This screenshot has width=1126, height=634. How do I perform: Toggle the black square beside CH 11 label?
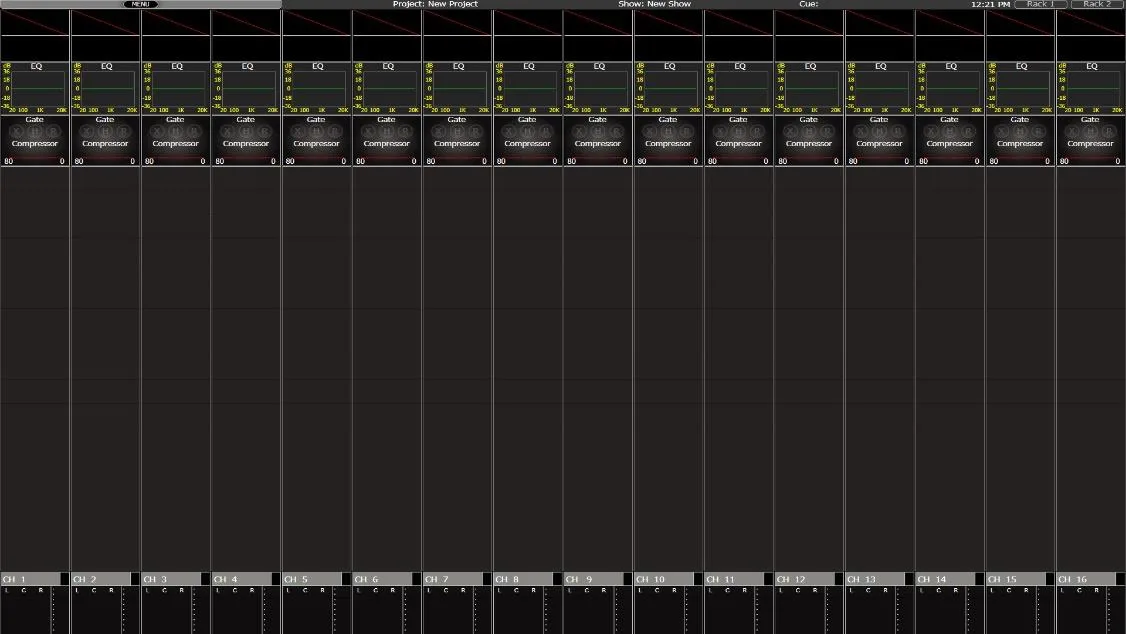tap(768, 579)
